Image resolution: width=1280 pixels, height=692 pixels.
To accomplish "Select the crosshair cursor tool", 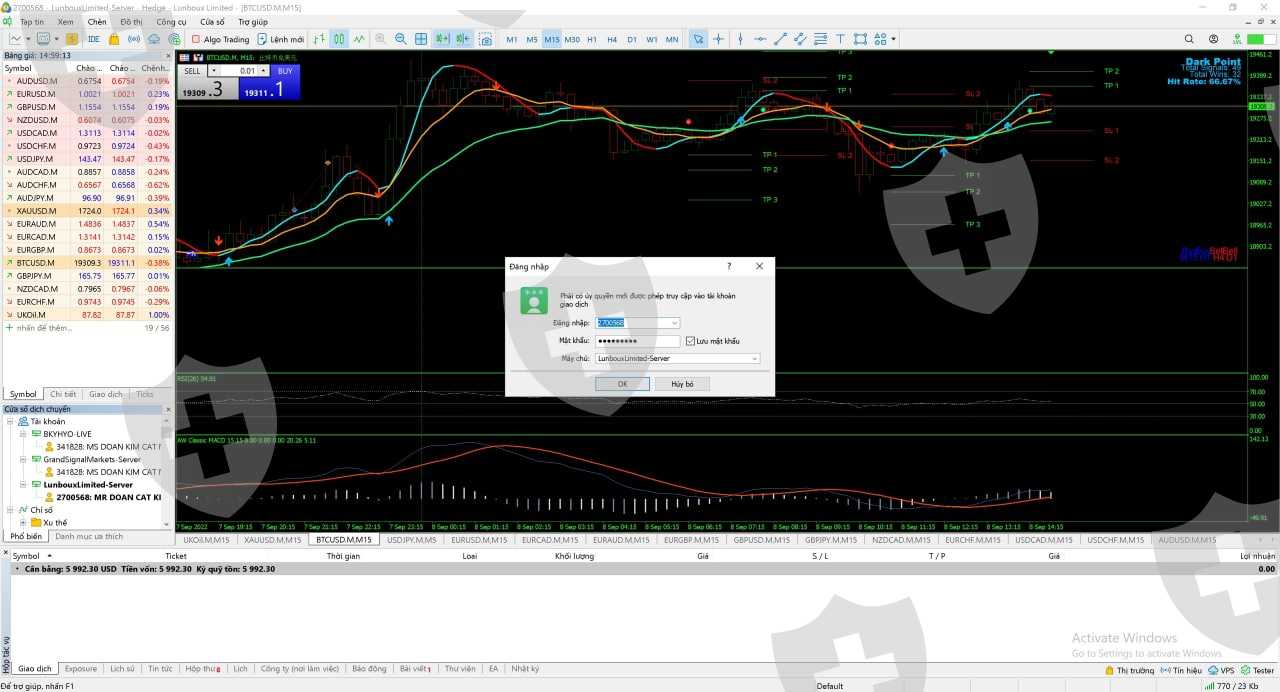I will click(x=718, y=39).
